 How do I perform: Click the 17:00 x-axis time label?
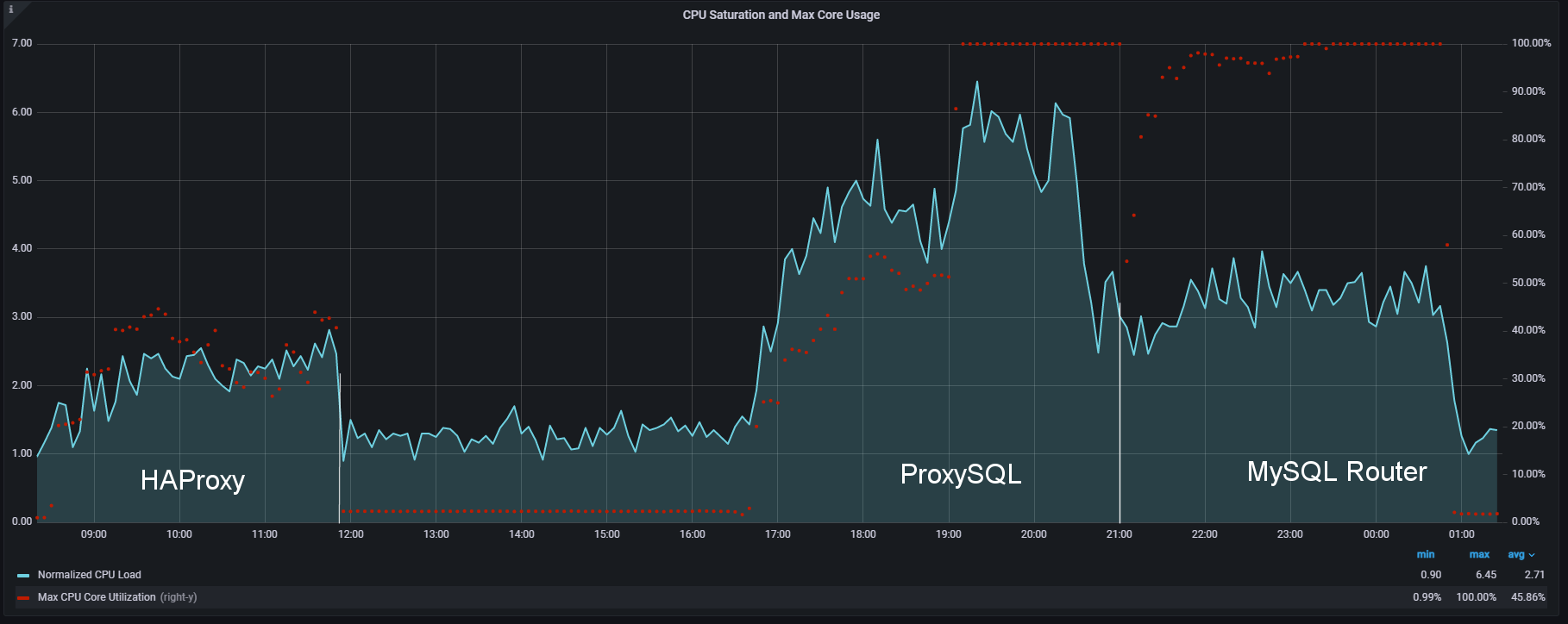(777, 534)
